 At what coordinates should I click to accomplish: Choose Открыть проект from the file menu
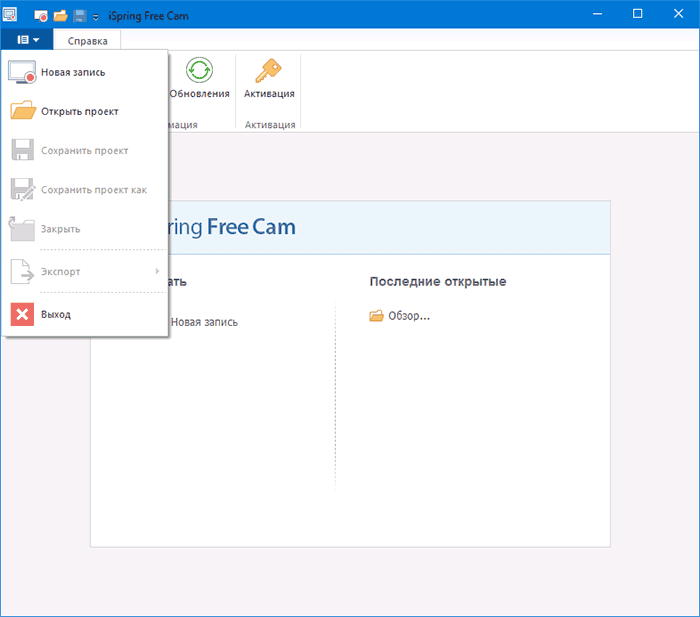[x=79, y=111]
